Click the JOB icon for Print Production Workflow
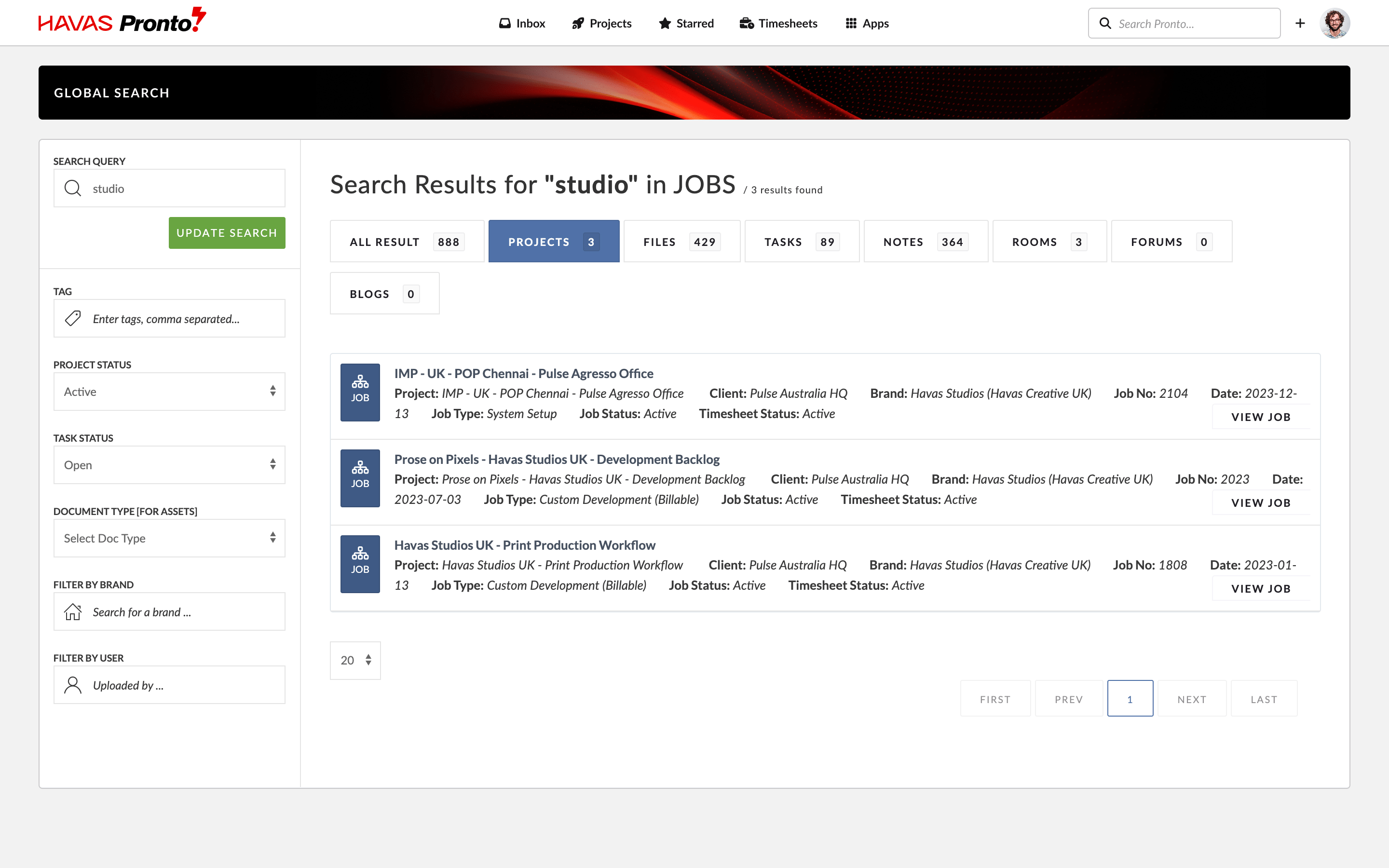 (360, 564)
